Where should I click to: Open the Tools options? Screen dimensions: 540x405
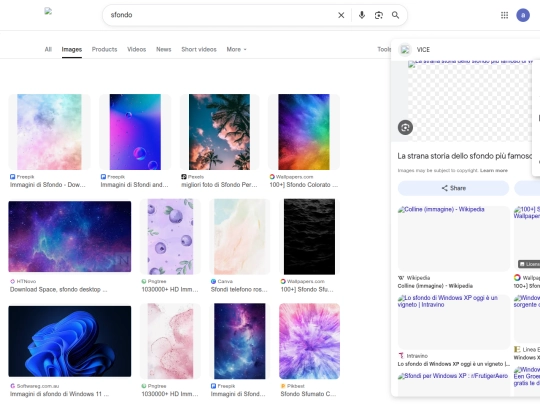(x=384, y=50)
